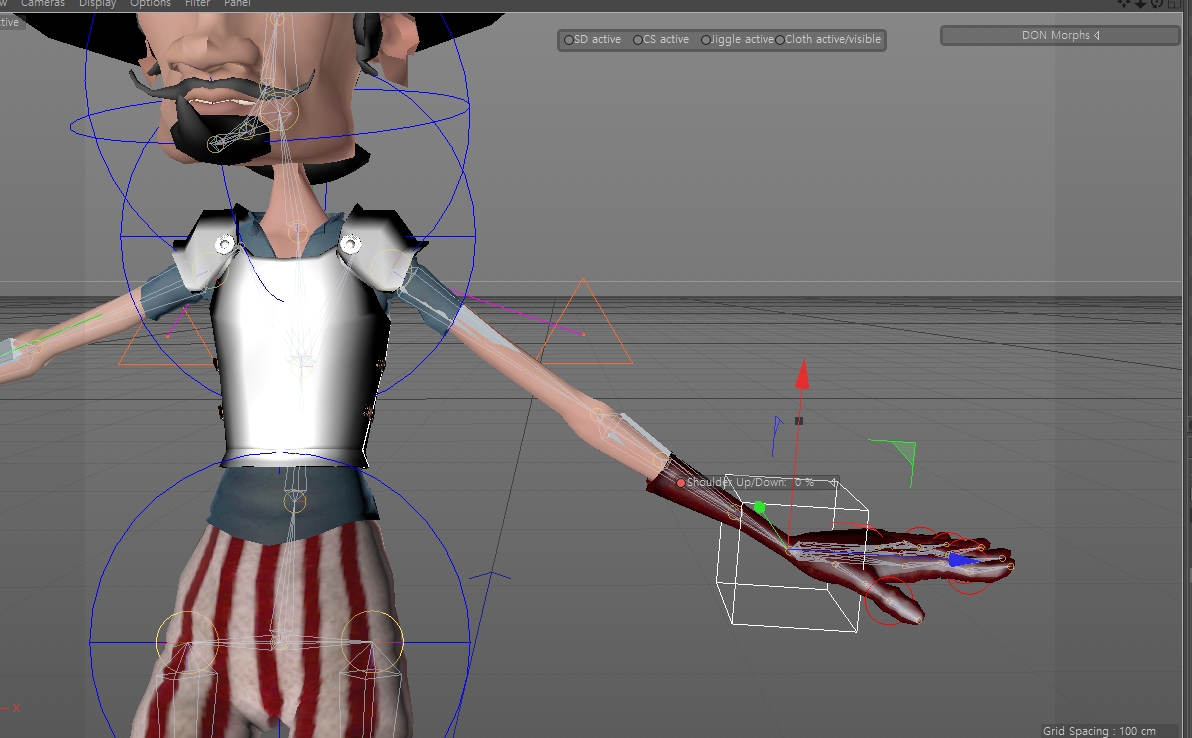
Task: Select the orange triangle controller beside the left-side sleeve
Action: [166, 339]
